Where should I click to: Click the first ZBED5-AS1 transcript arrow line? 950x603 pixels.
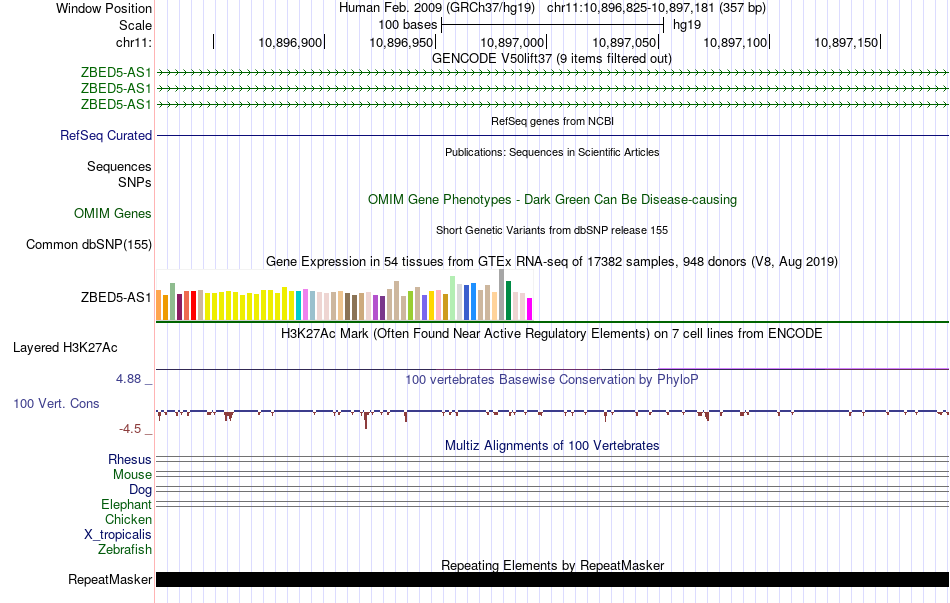pyautogui.click(x=552, y=73)
